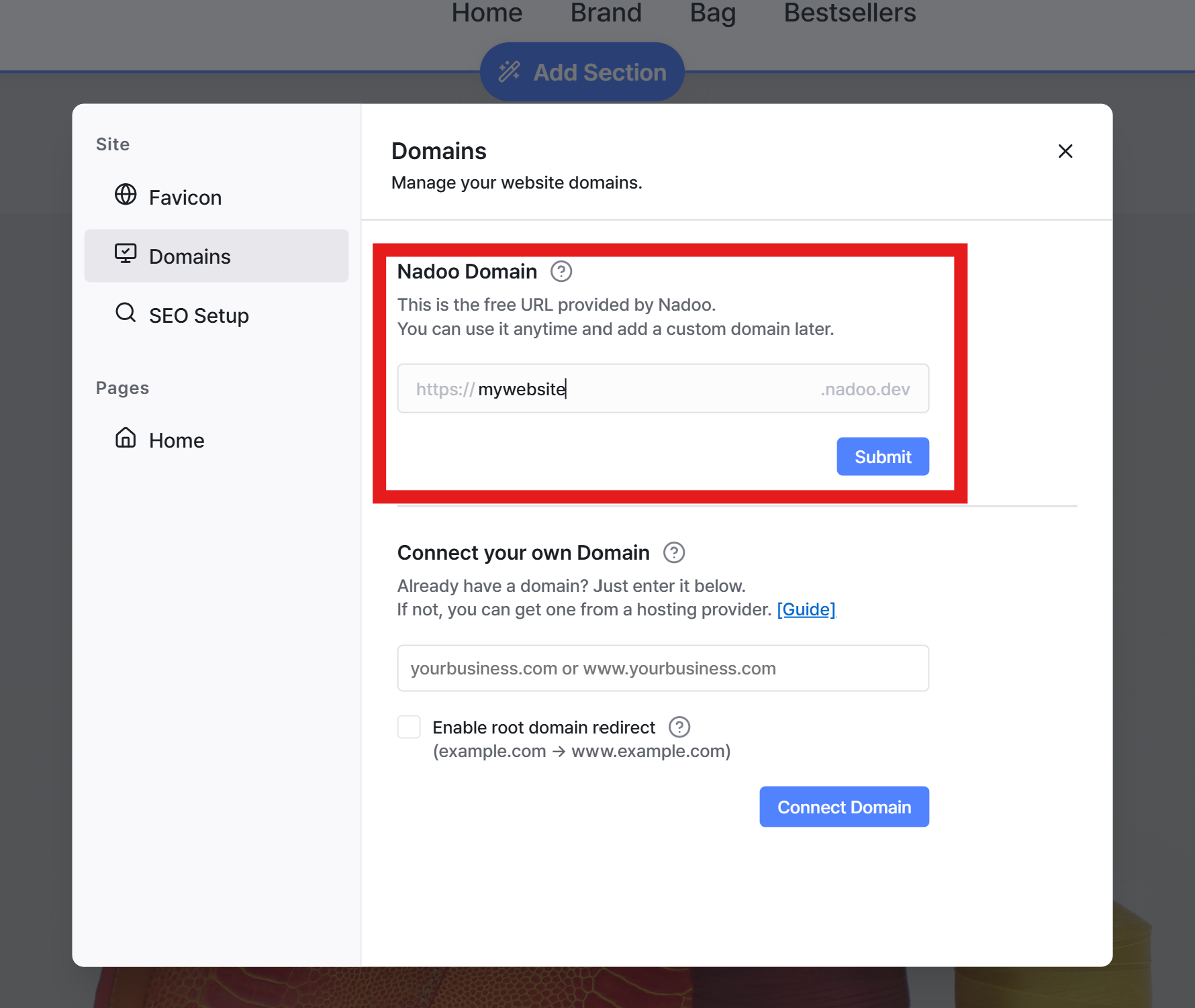Open the Brand nav link behind the dialog
Image resolution: width=1195 pixels, height=1008 pixels.
[606, 13]
